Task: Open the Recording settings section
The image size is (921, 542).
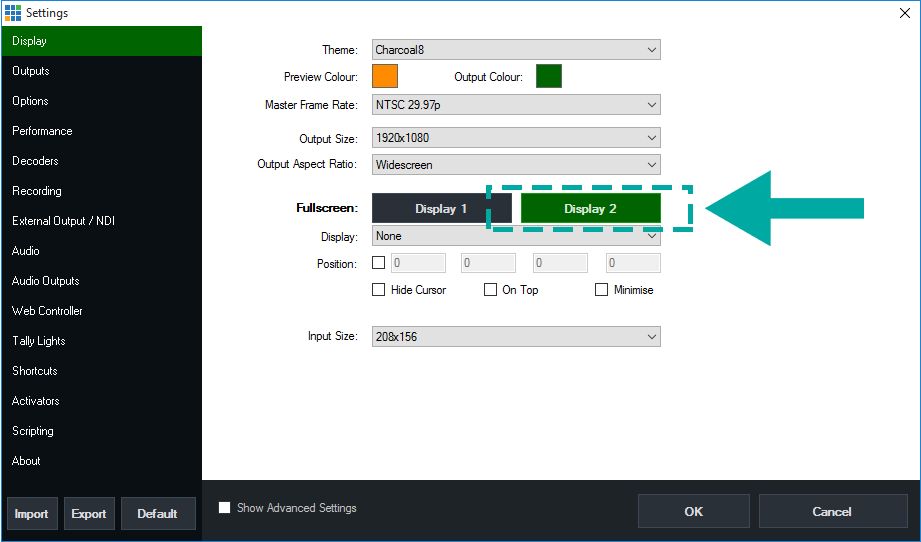Action: coord(37,191)
